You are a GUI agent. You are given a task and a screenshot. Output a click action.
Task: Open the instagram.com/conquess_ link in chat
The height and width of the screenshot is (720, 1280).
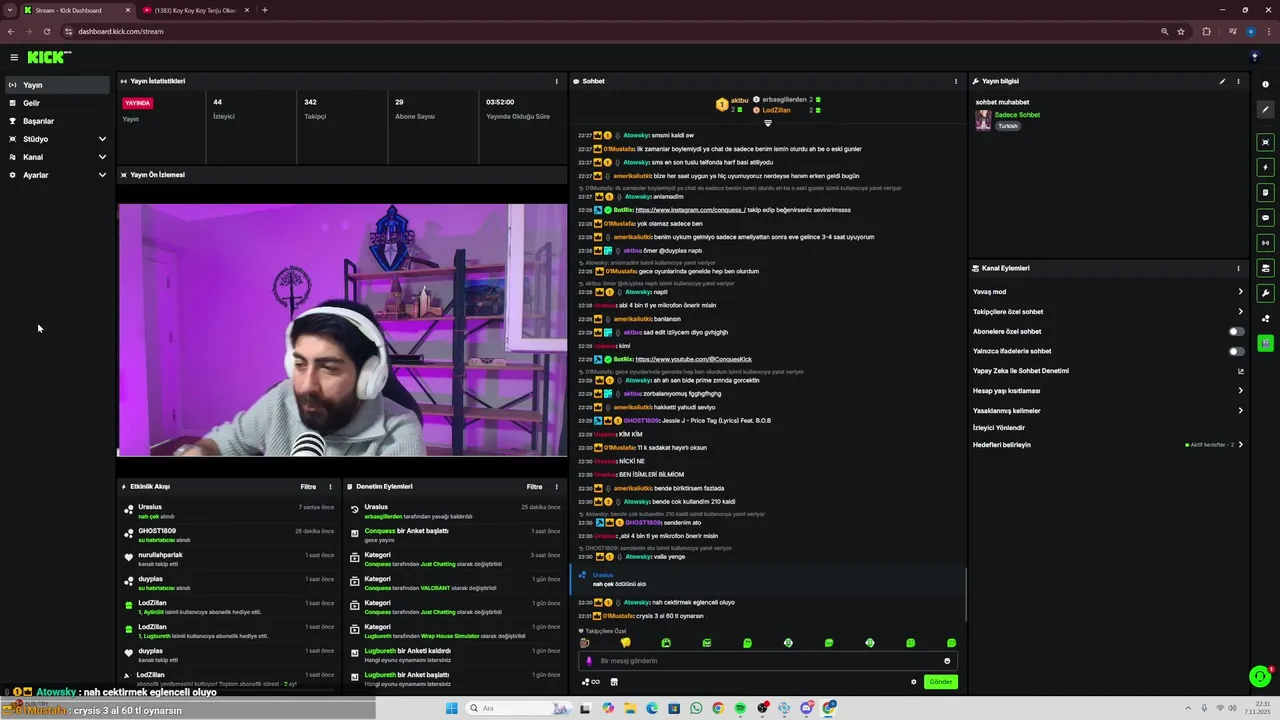pyautogui.click(x=690, y=210)
